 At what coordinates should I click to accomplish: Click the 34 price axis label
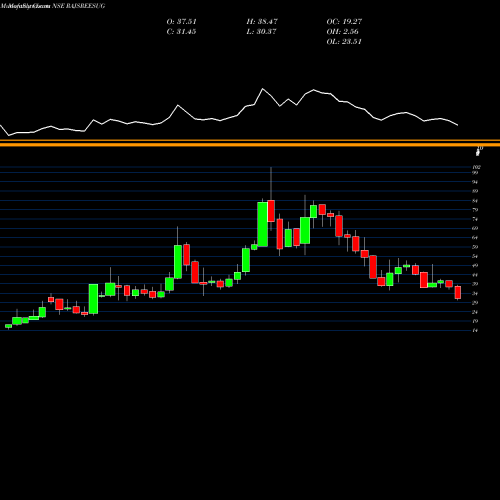(x=475, y=293)
